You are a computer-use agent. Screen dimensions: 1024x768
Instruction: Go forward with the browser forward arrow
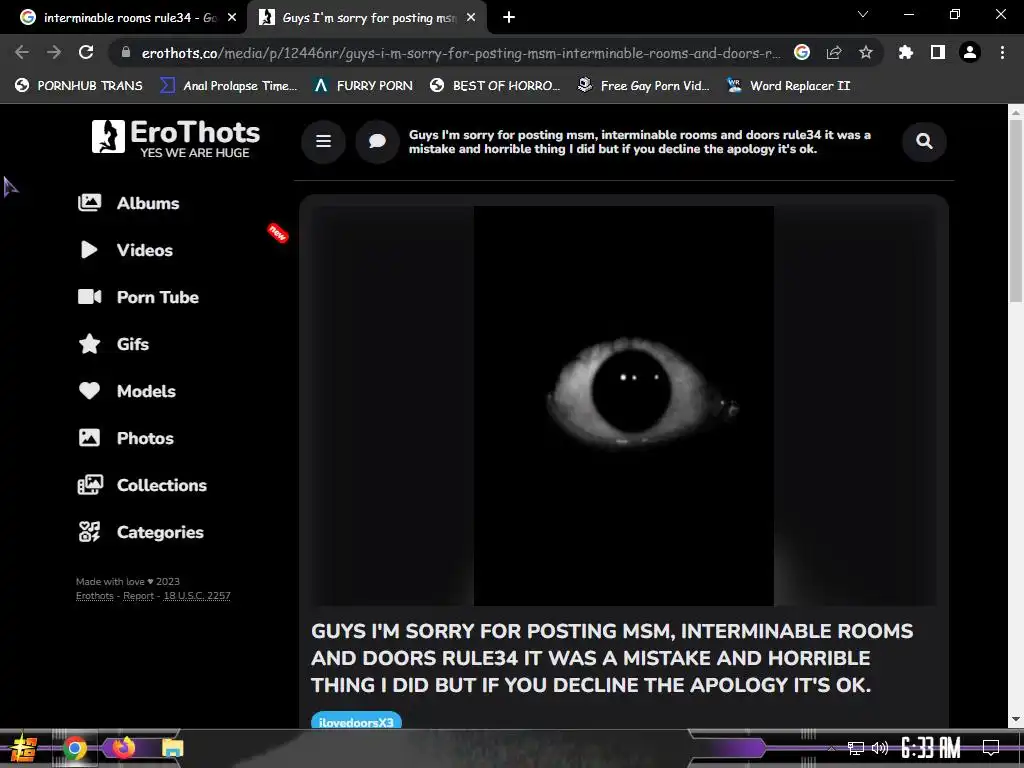click(54, 52)
